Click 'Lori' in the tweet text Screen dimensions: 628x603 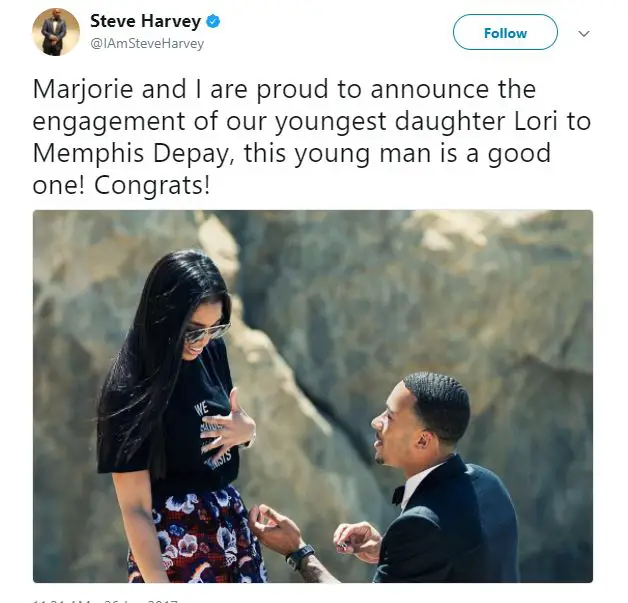[x=535, y=121]
